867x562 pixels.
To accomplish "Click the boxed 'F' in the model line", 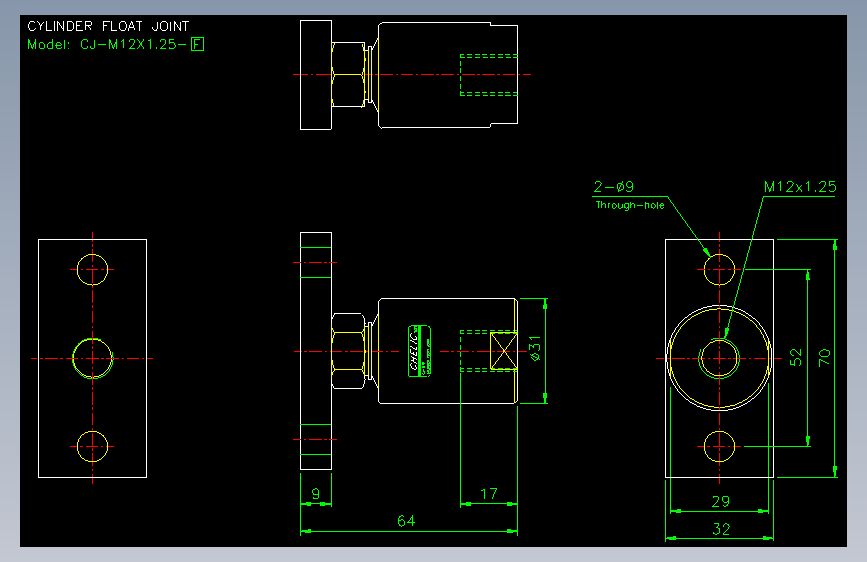I will [x=197, y=44].
